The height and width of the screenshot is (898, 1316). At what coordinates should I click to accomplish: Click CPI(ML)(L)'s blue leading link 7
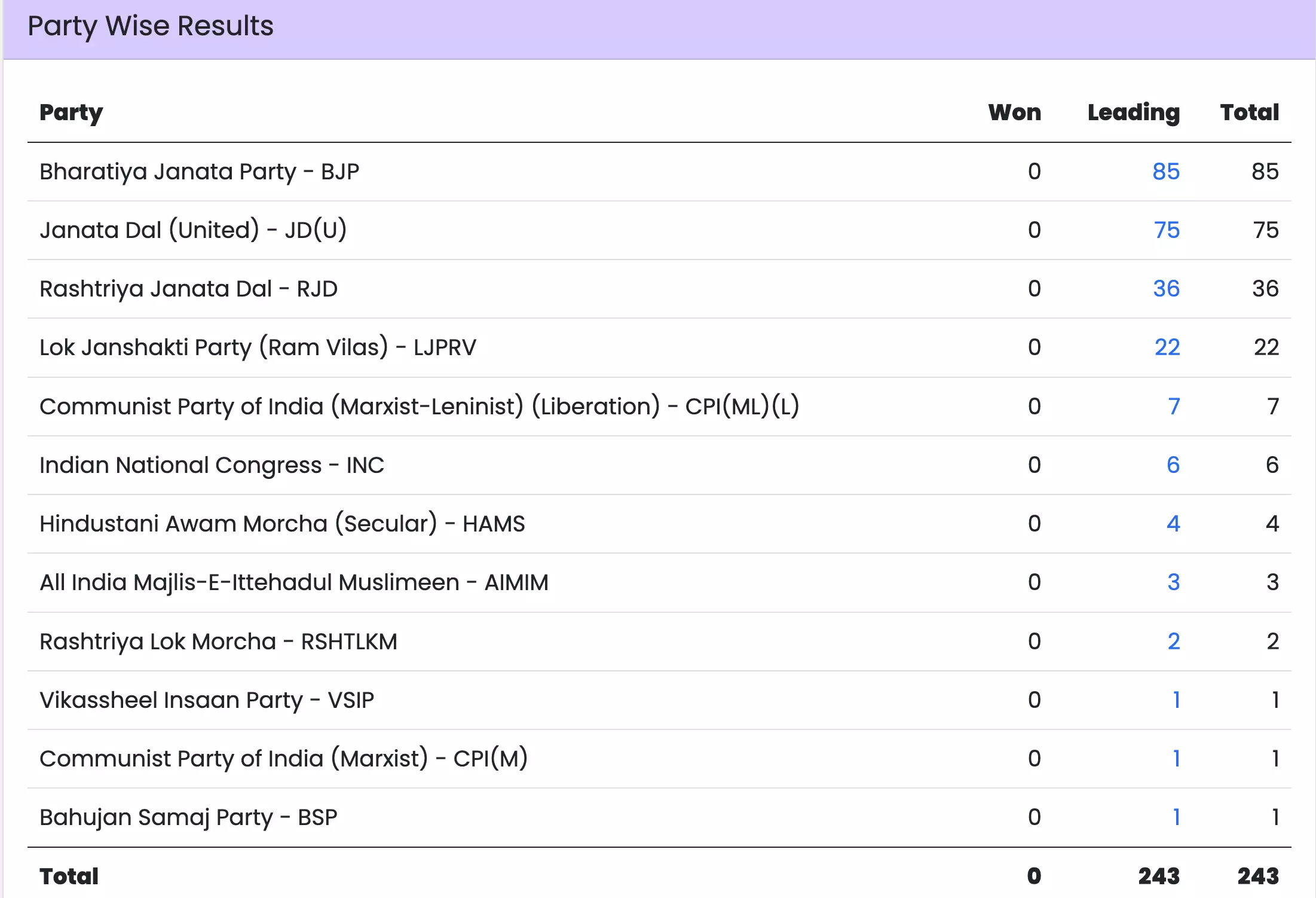1174,407
